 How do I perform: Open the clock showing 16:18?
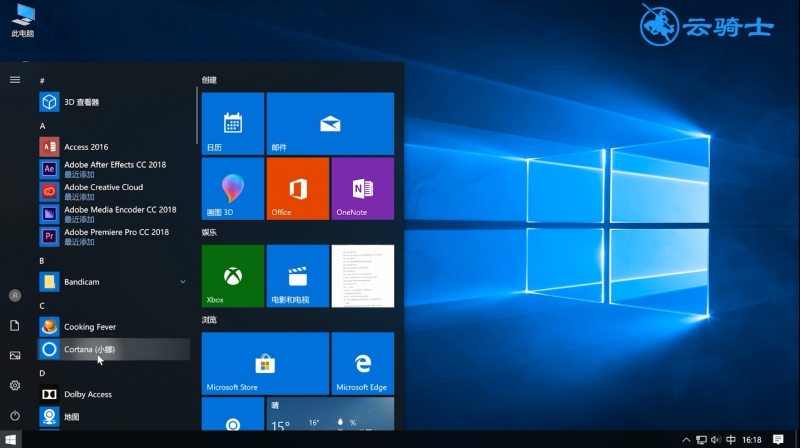752,439
